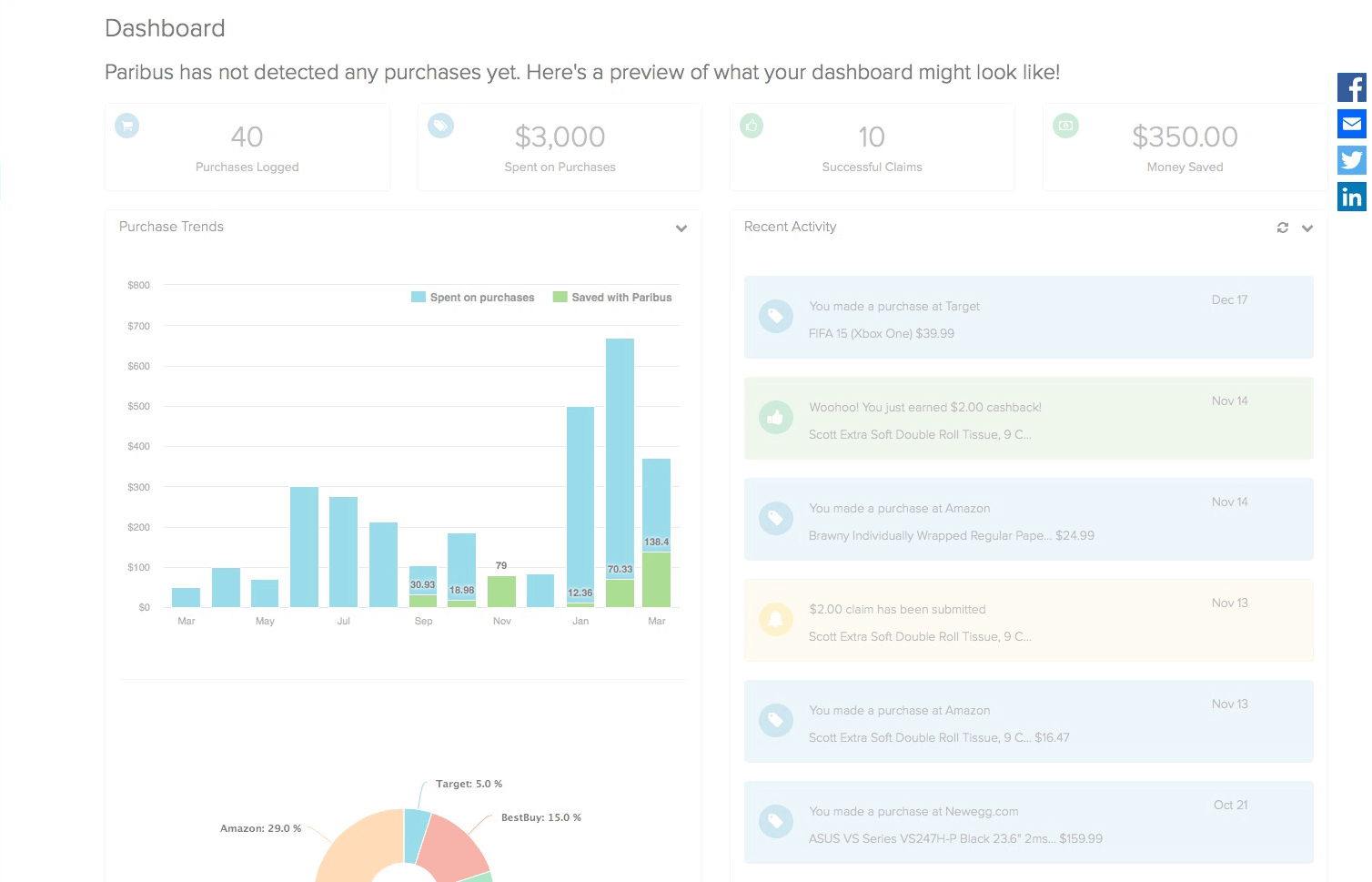The width and height of the screenshot is (1372, 882).
Task: Click the Amazon: 29.0 % pie label
Action: [x=260, y=828]
